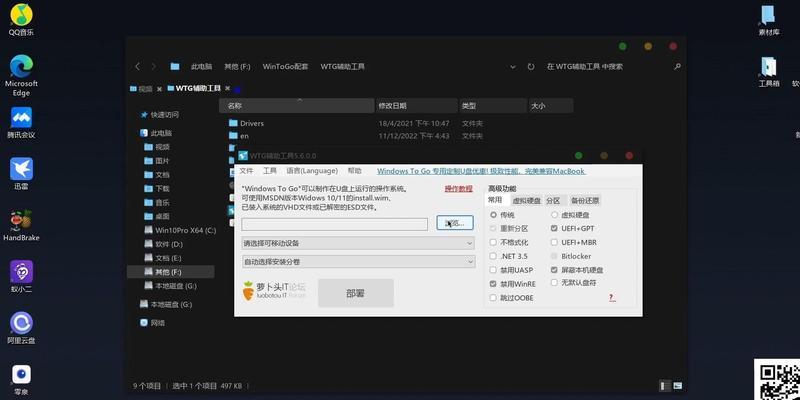Open 语言(Language) menu

click(312, 171)
